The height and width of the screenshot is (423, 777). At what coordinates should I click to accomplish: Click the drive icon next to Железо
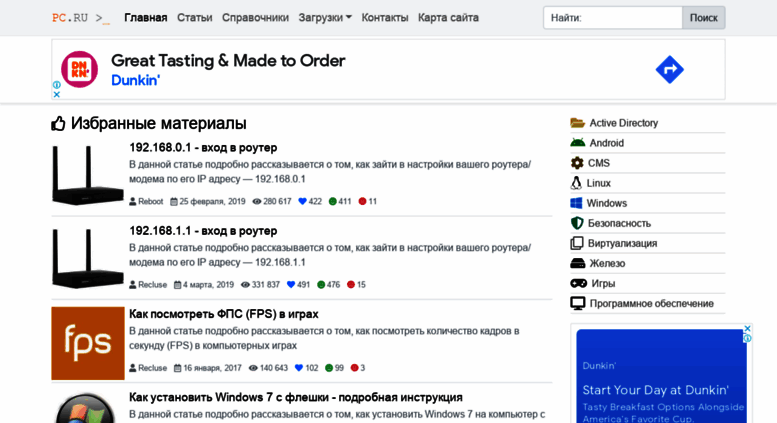tap(577, 264)
